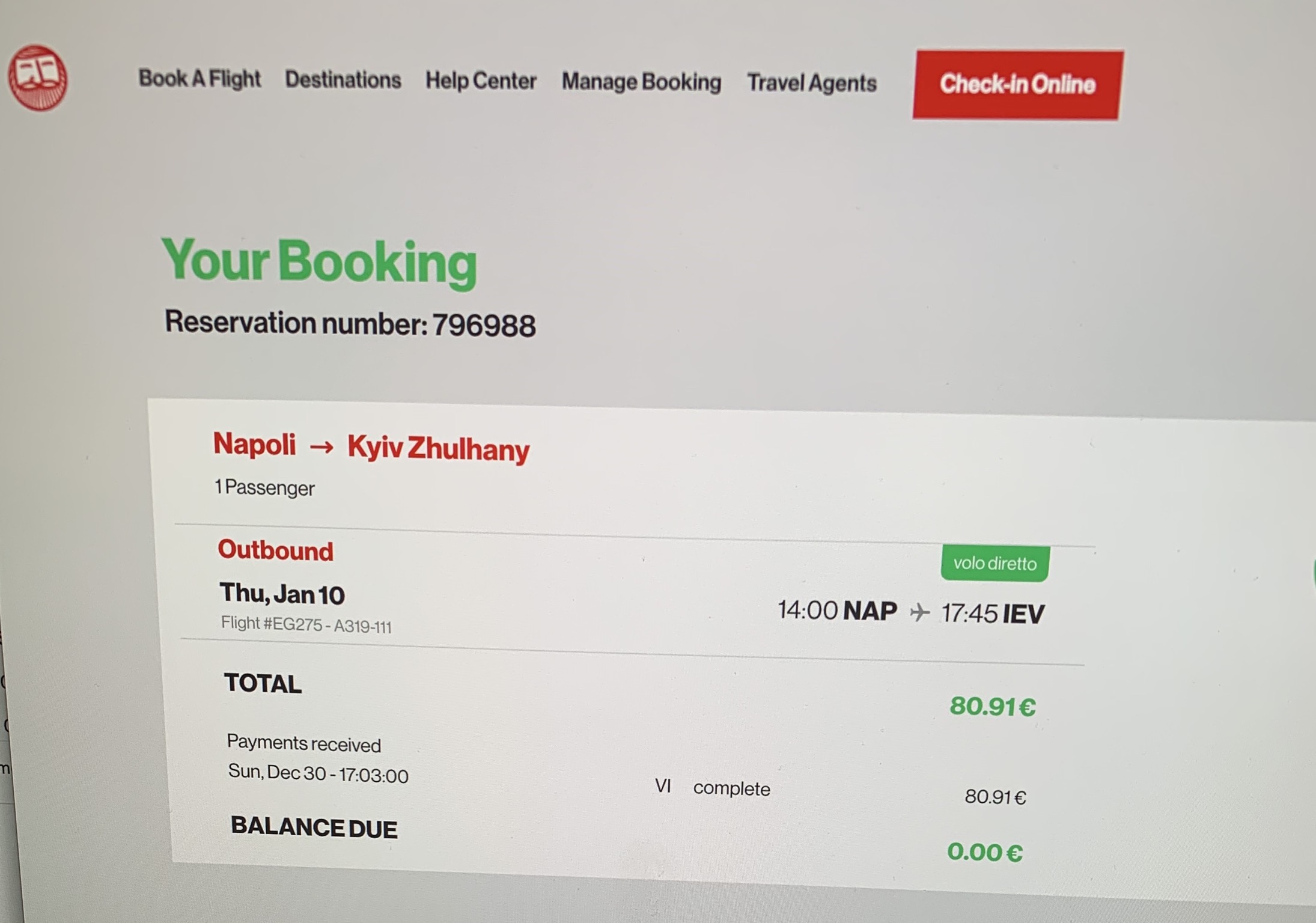Click the Kyiv Zhulhany destination title
This screenshot has width=1316, height=923.
pos(438,449)
